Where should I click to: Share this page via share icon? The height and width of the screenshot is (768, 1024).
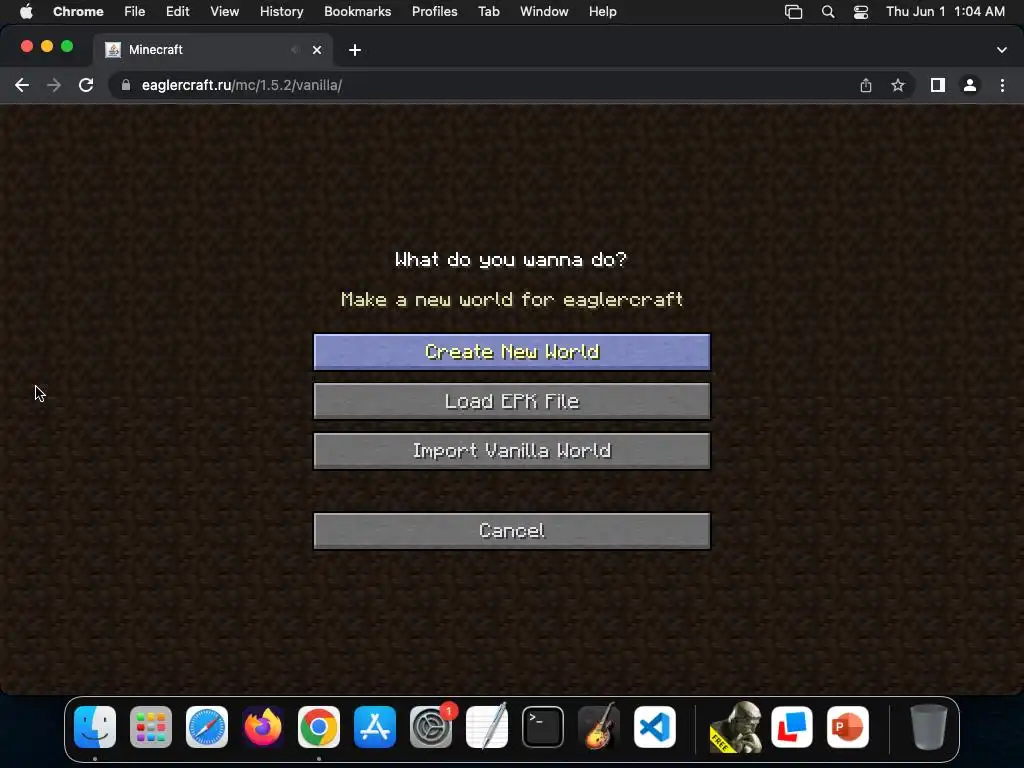[865, 85]
